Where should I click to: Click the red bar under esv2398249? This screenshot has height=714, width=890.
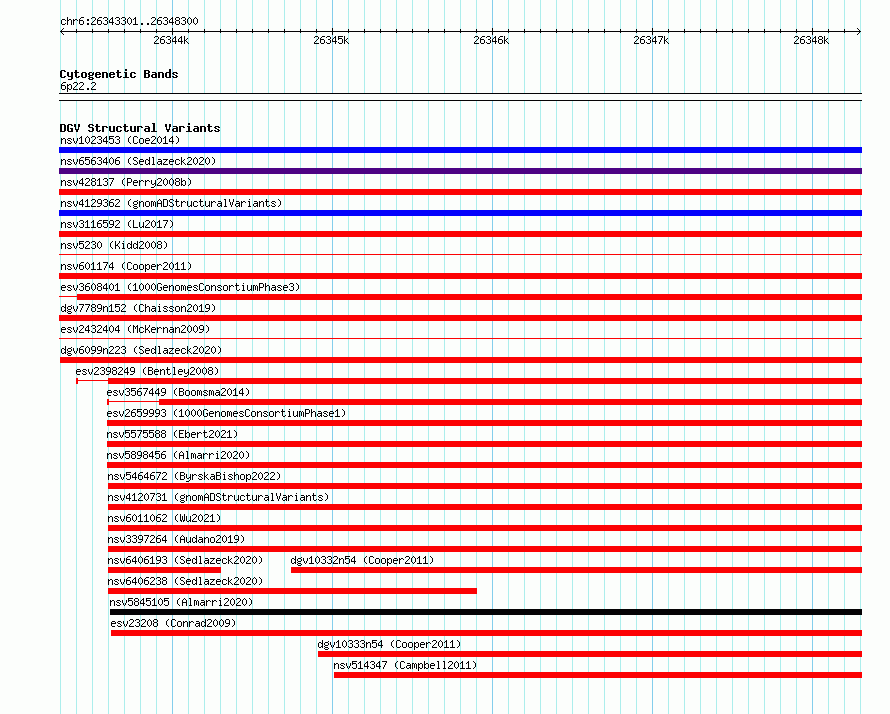coord(485,381)
